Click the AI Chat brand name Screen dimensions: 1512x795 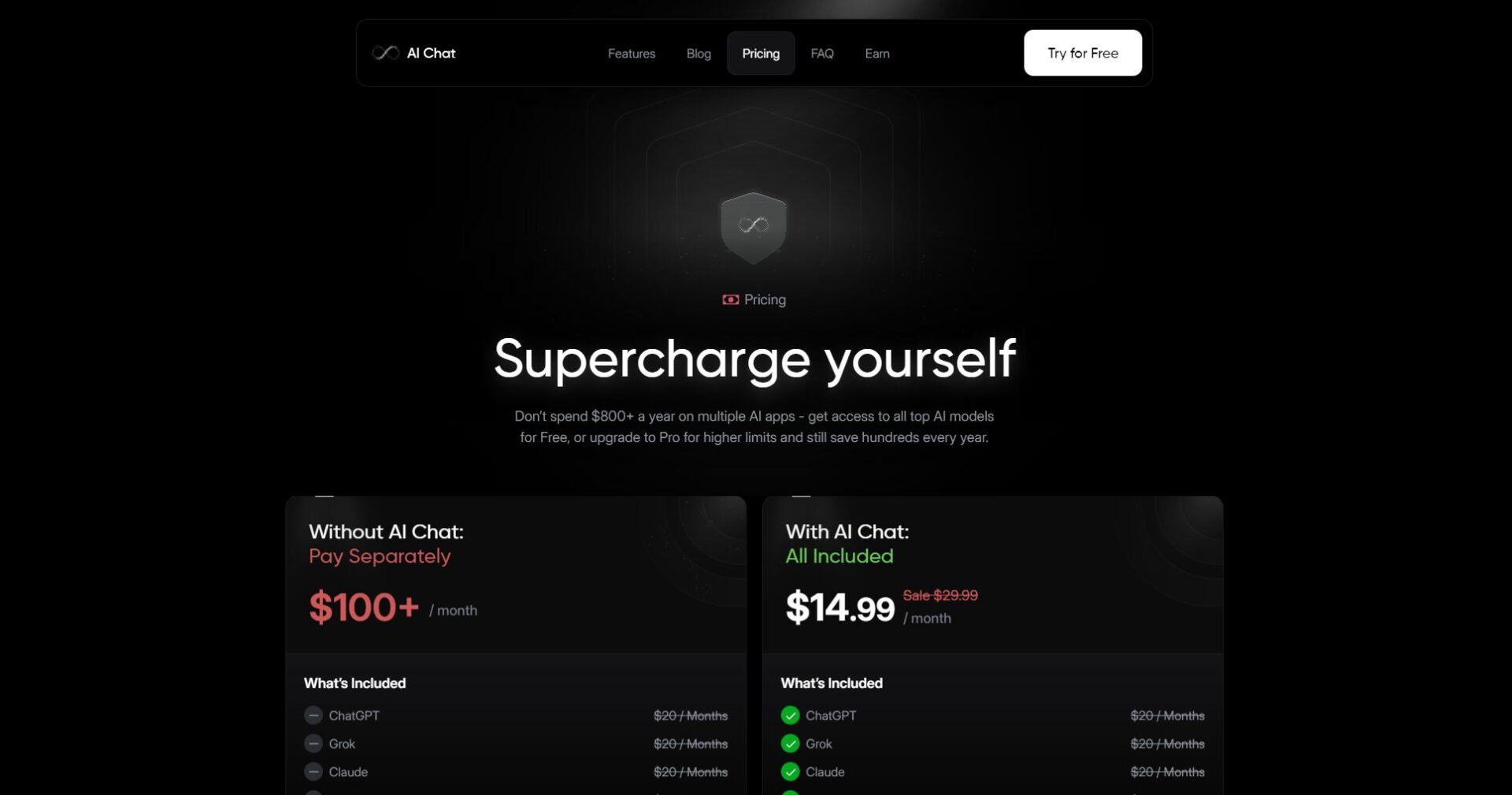tap(431, 53)
